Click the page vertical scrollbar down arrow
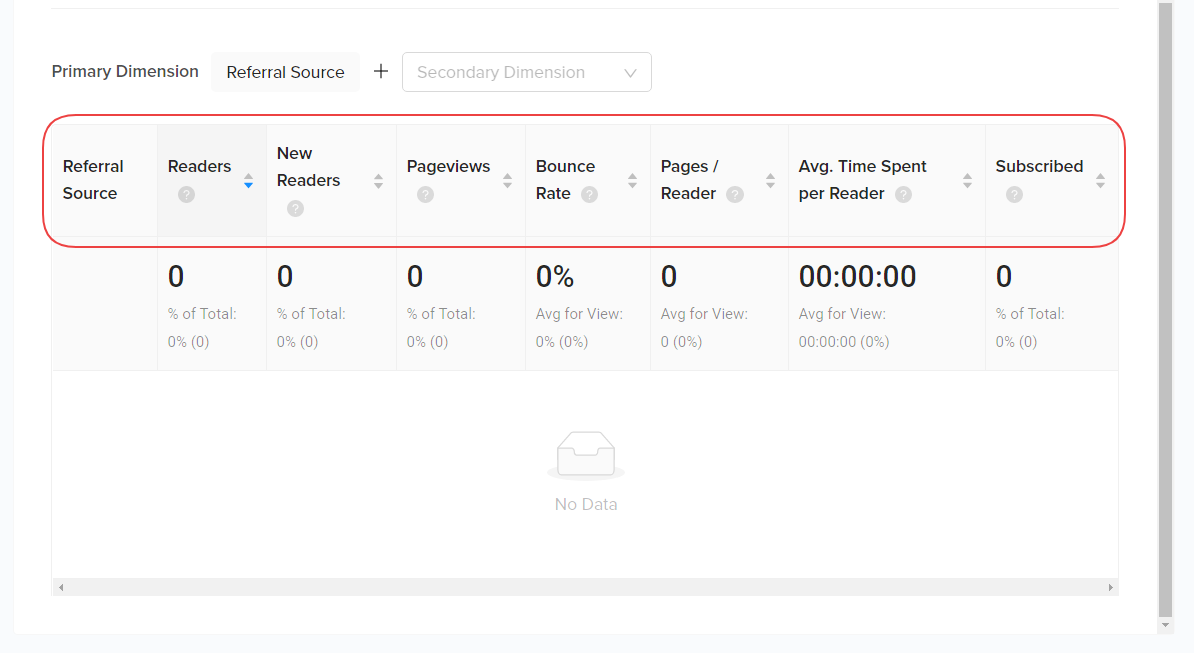This screenshot has height=653, width=1194. [1165, 625]
